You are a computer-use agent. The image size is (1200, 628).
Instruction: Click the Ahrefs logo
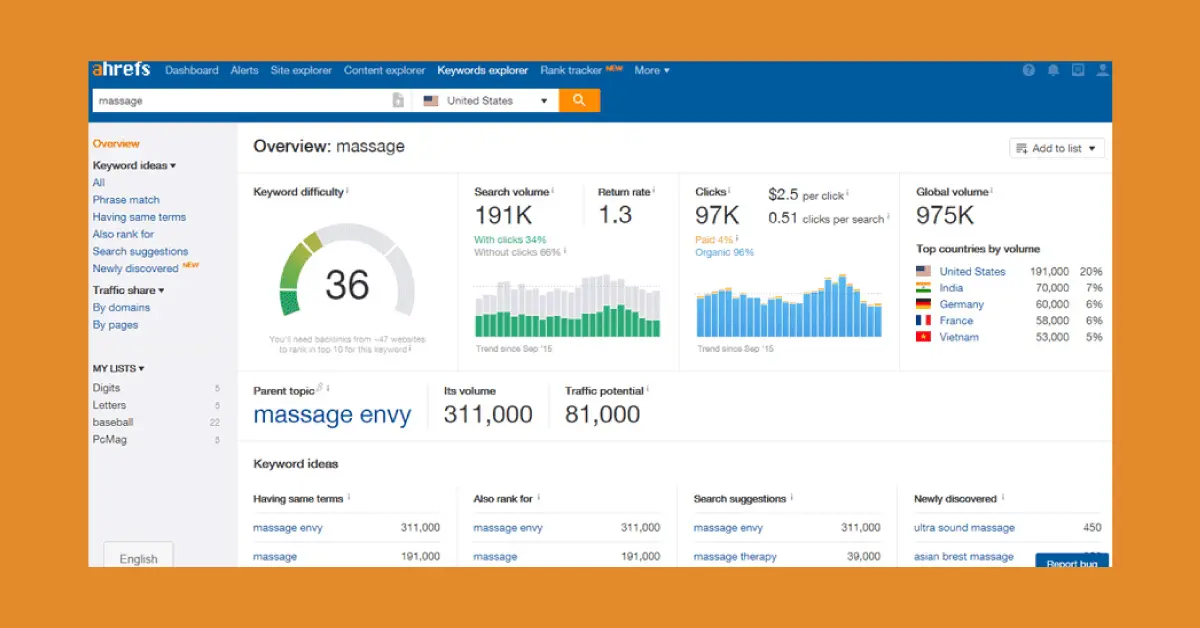click(121, 70)
